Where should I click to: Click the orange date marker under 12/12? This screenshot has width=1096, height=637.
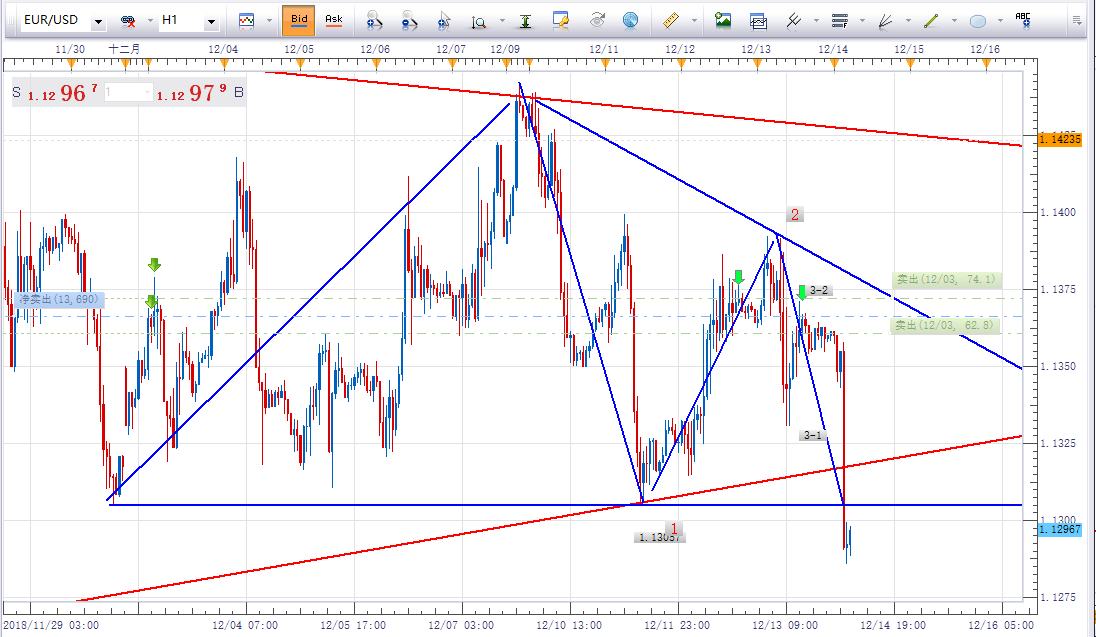click(x=682, y=64)
